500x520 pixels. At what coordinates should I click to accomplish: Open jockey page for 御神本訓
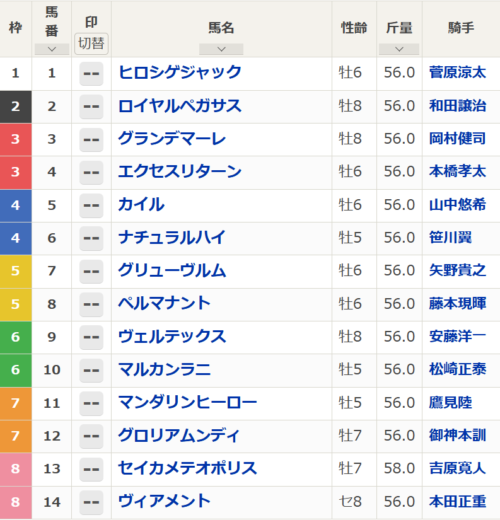click(457, 435)
